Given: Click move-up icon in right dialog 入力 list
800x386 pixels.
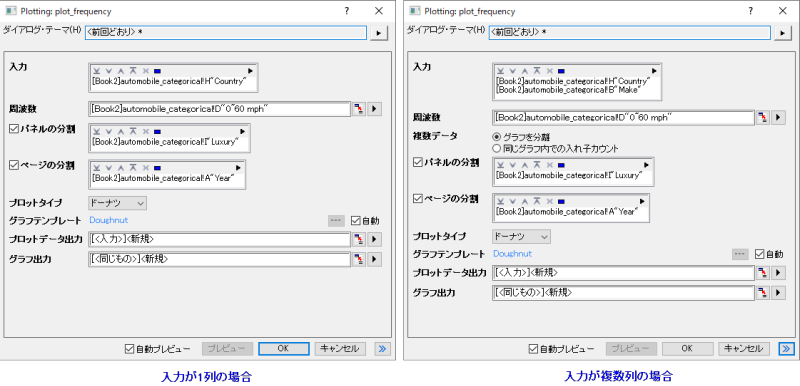Looking at the screenshot, I should 524,71.
